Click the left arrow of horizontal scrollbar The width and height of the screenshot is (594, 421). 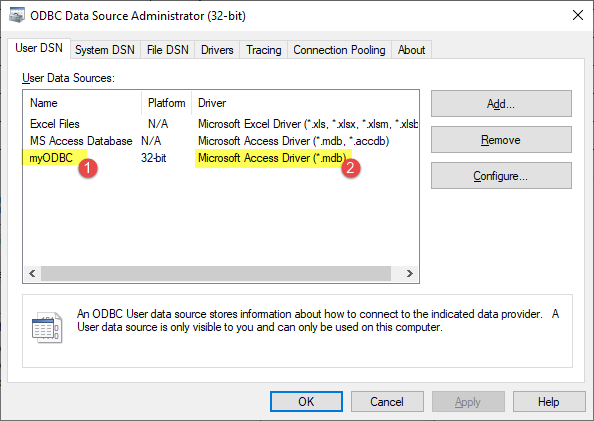click(x=32, y=273)
